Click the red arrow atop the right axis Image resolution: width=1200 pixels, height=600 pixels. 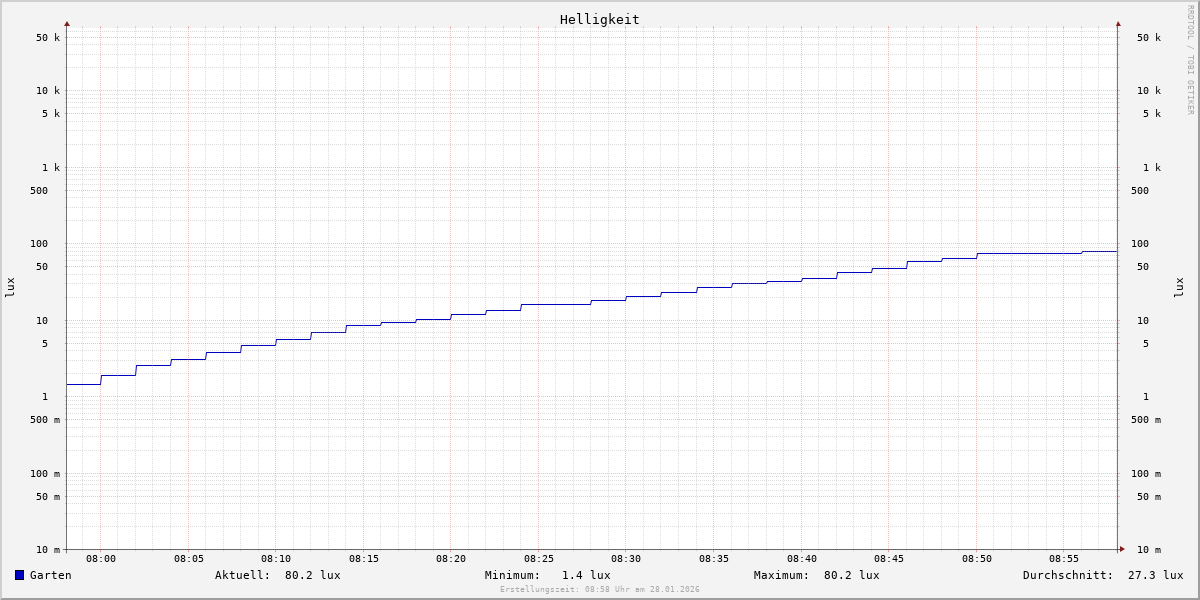[1118, 24]
